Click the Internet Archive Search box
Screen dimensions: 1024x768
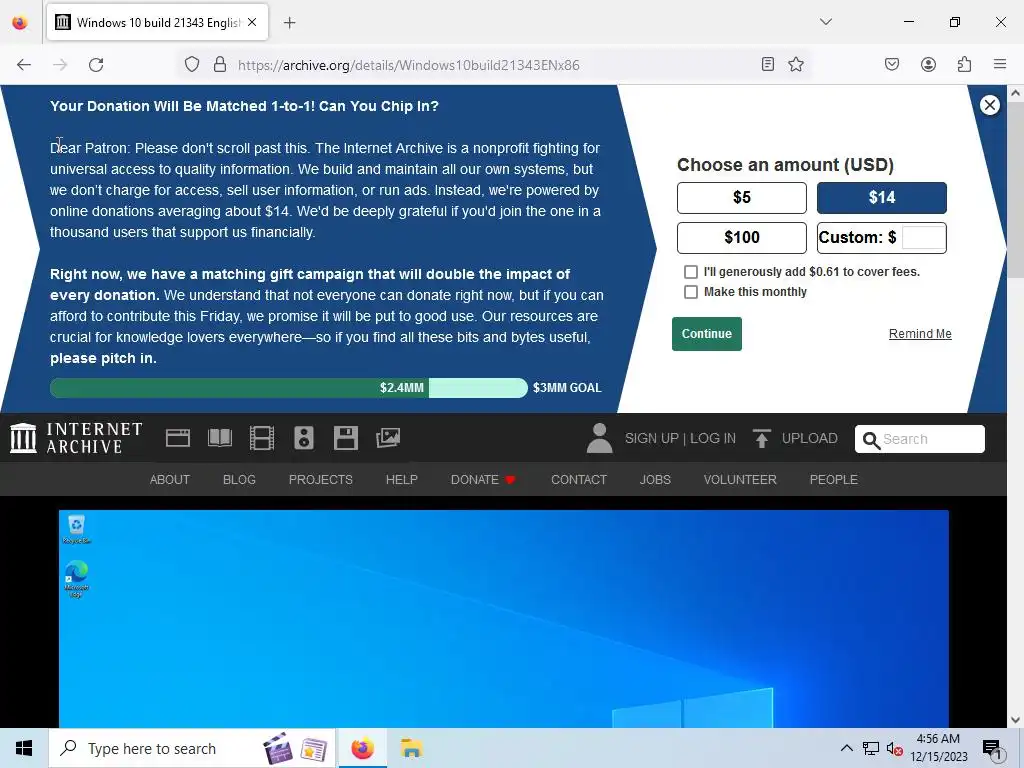click(x=920, y=439)
